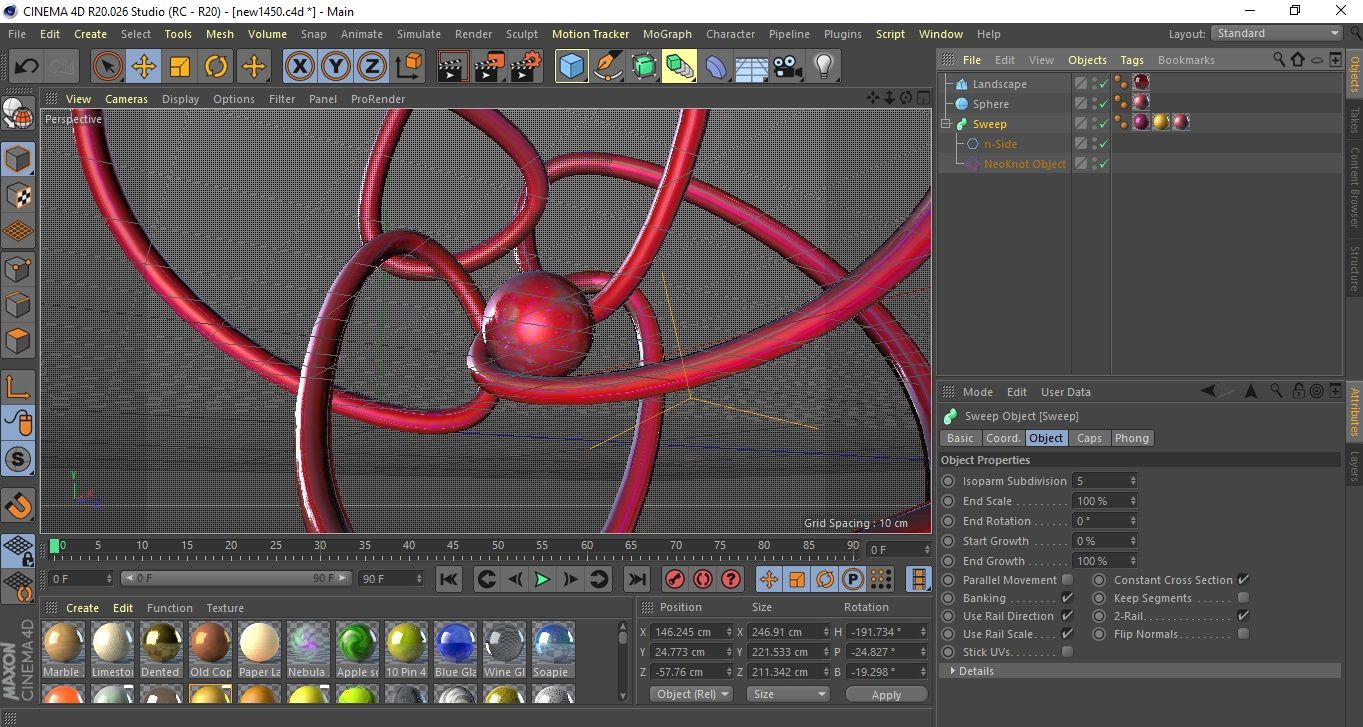Open the Camera object icon

pos(787,67)
